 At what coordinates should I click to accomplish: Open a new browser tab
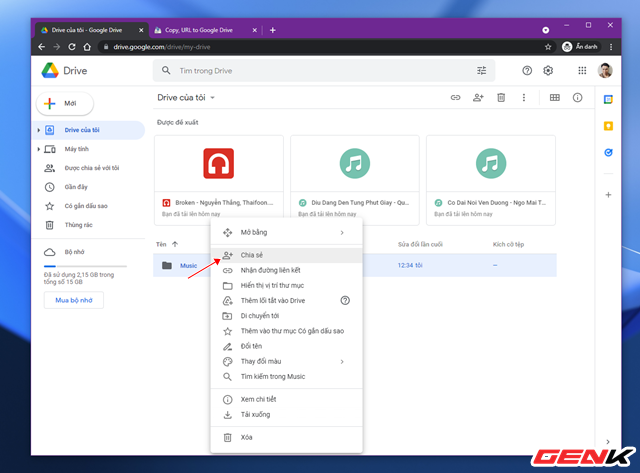(x=273, y=30)
